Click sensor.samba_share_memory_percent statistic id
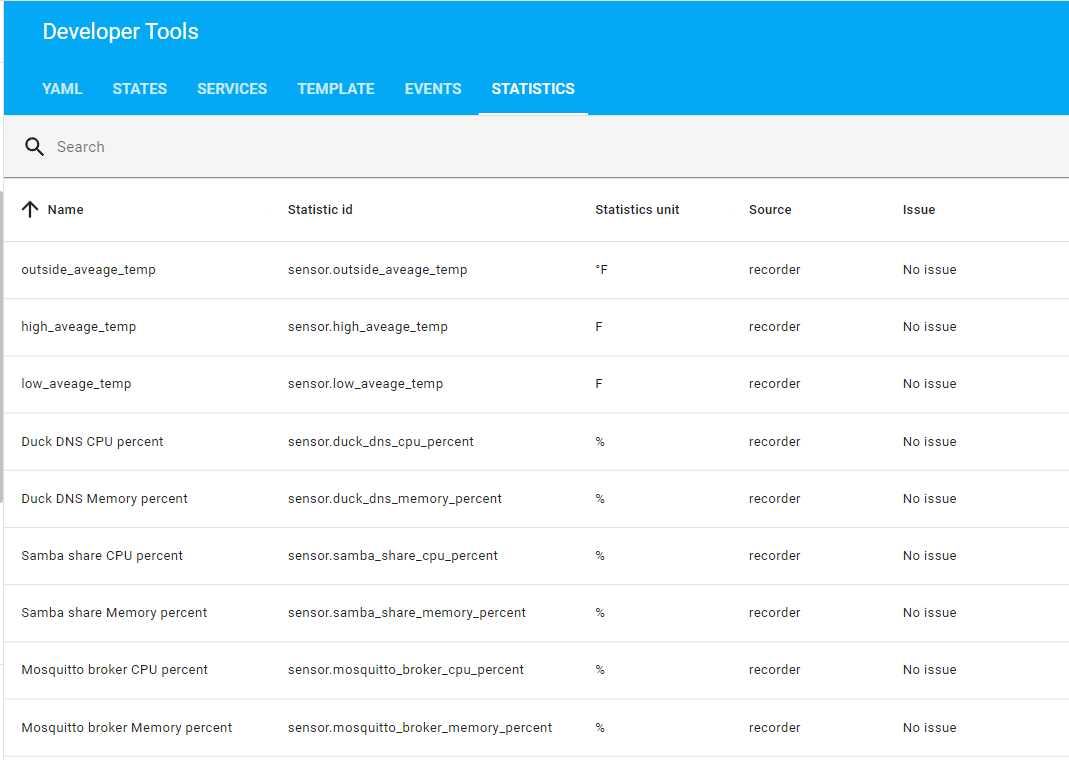 click(x=406, y=613)
